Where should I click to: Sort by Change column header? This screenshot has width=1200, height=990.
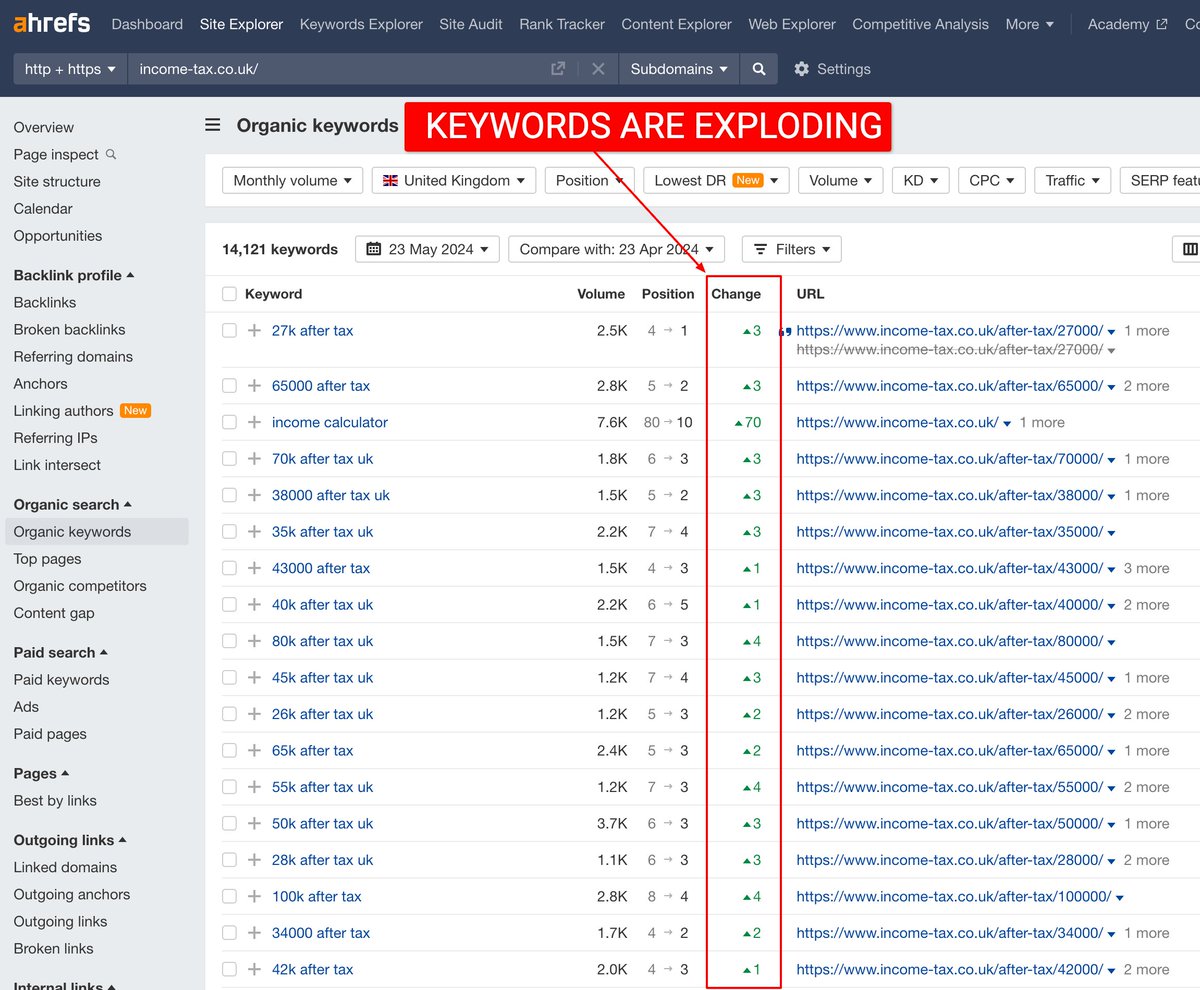tap(736, 294)
